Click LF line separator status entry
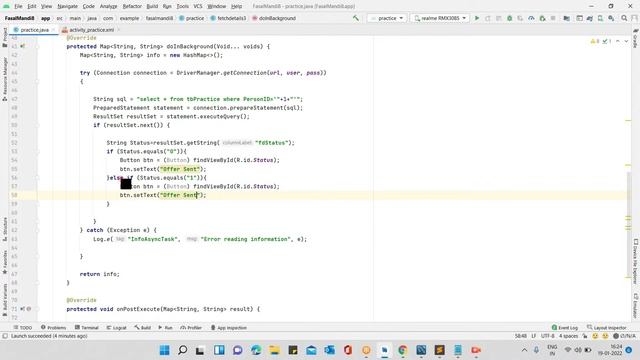Viewport: 640px width, 360px height. pyautogui.click(x=533, y=336)
